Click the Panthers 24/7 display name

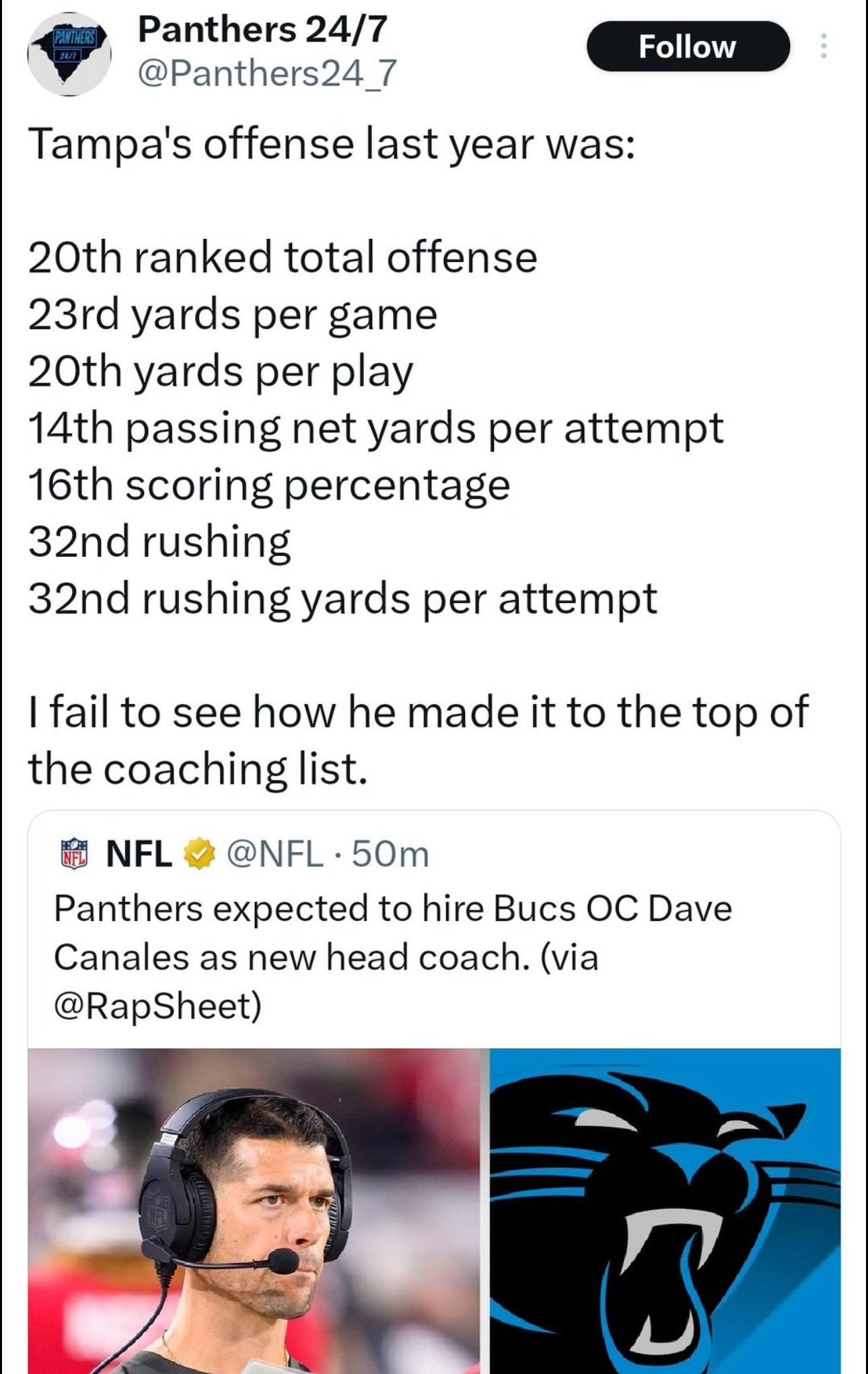pos(262,30)
